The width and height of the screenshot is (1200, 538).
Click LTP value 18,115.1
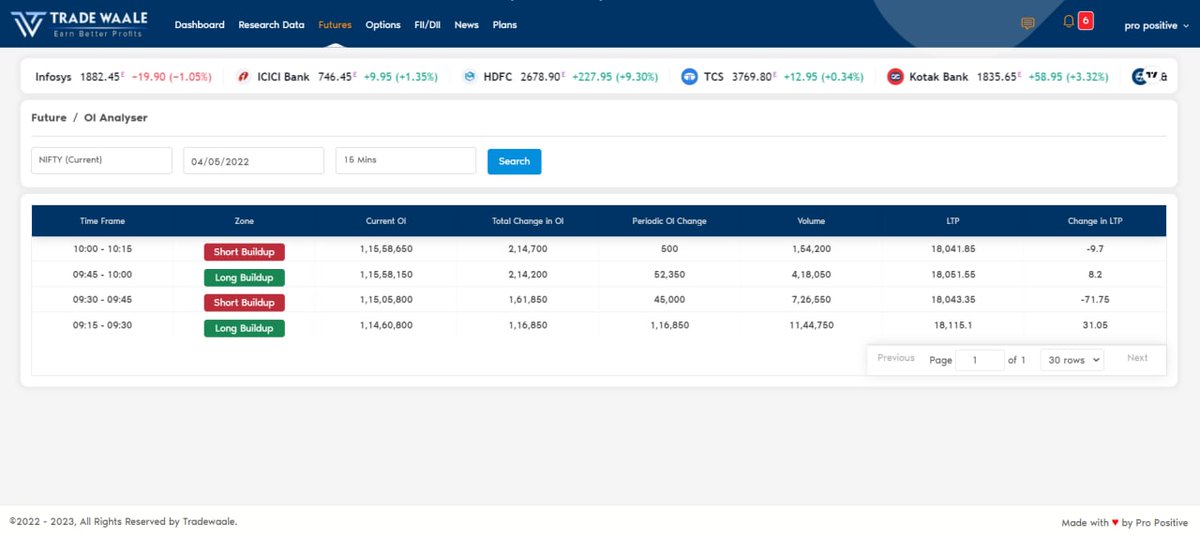click(953, 325)
